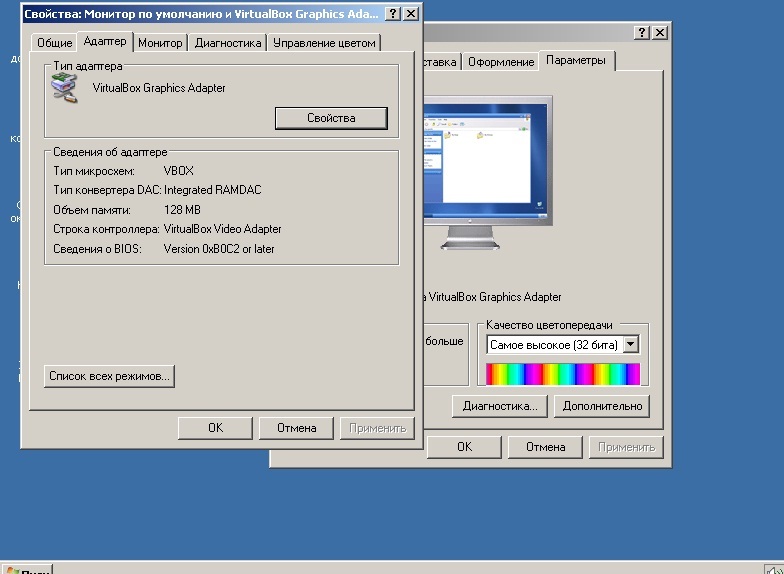
Task: Click the 128 MB memory size value
Action: [x=182, y=210]
